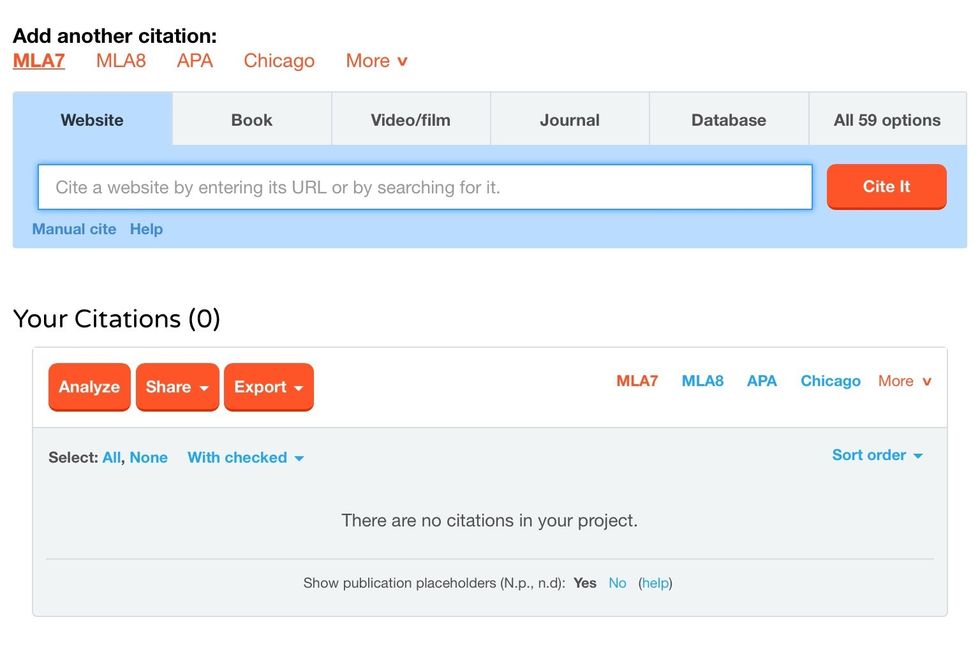Screen dimensions: 980x649
Task: Expand the Export dropdown button
Action: [x=268, y=387]
